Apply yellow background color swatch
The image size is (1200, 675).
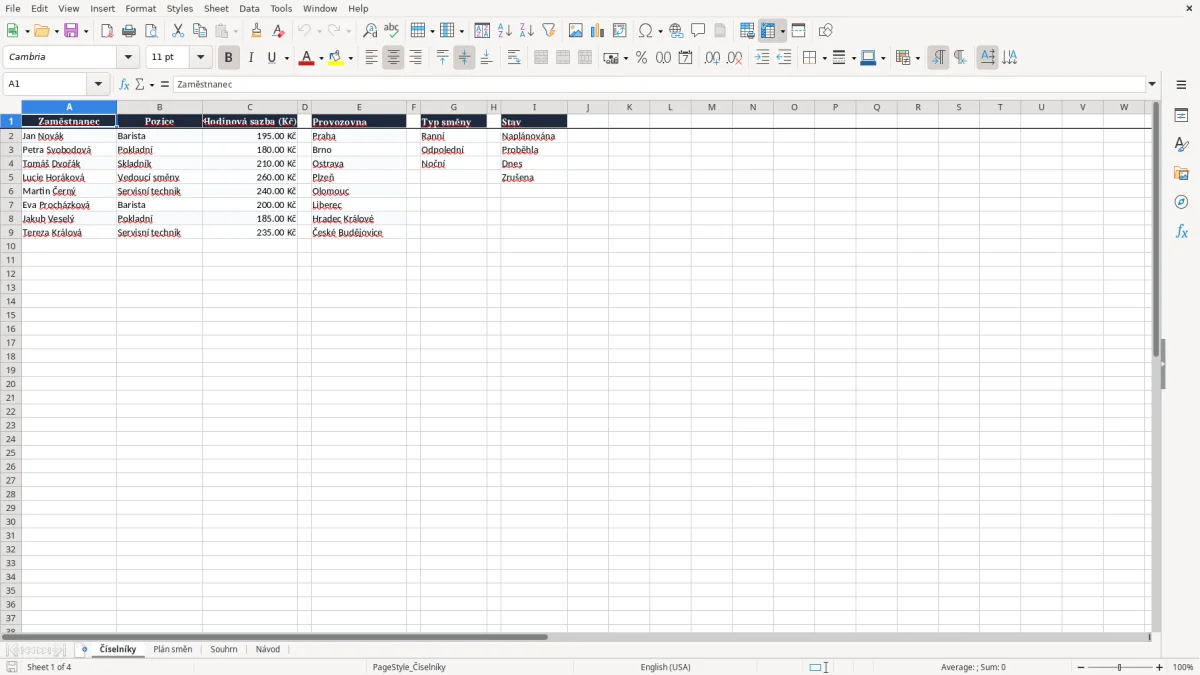(336, 58)
